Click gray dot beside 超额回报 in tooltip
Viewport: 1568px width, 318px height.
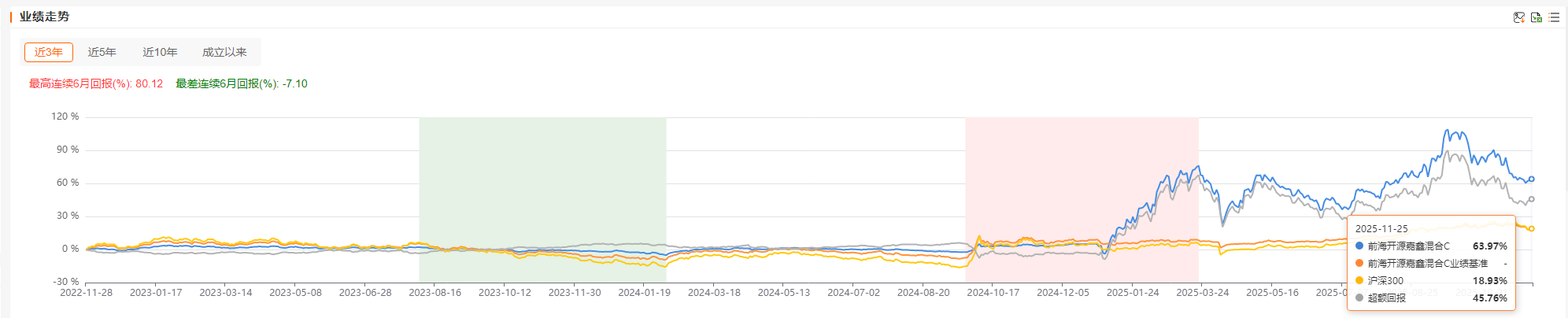click(x=1359, y=298)
